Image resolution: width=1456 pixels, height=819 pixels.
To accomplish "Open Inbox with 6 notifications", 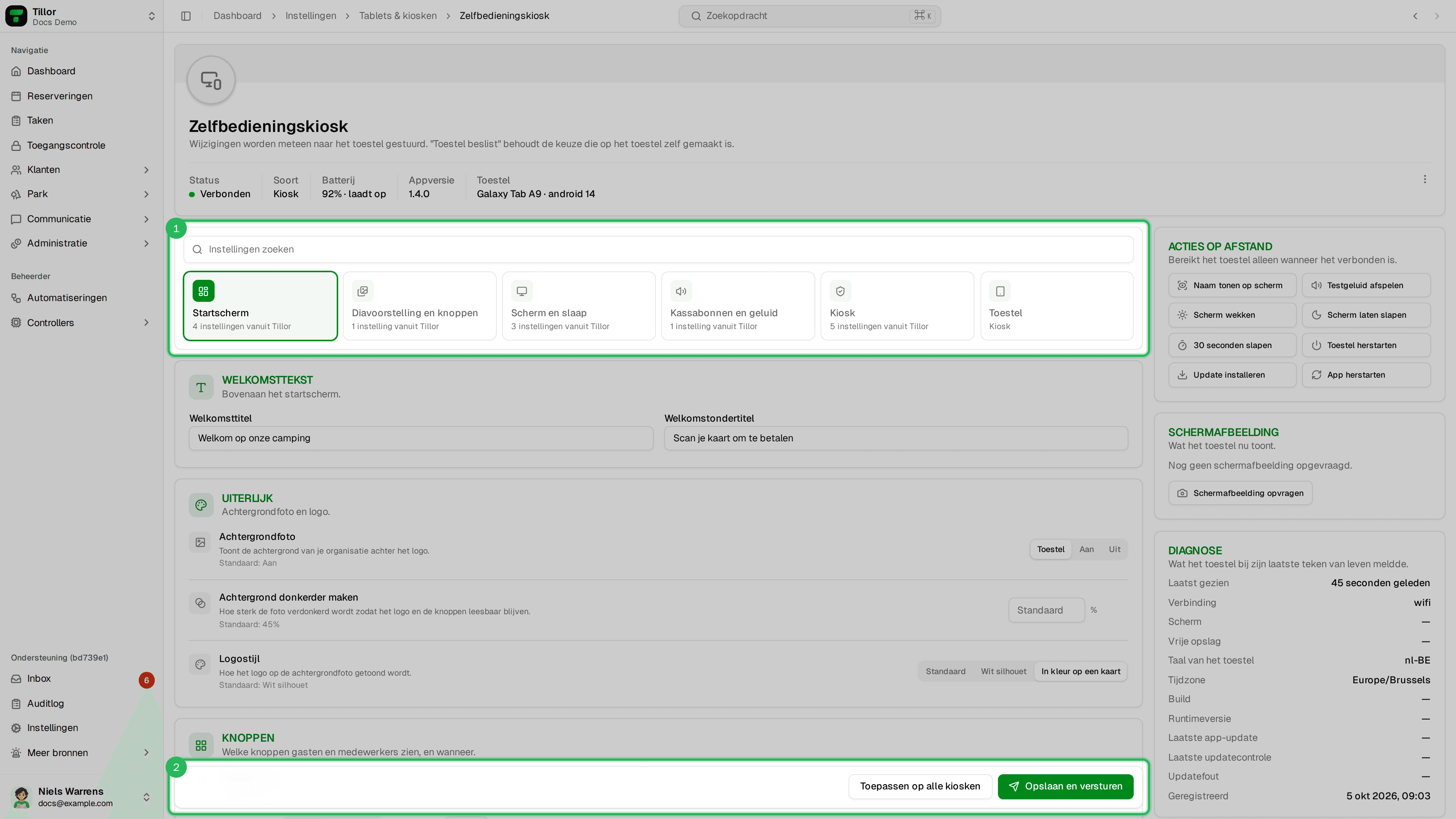I will [x=82, y=679].
